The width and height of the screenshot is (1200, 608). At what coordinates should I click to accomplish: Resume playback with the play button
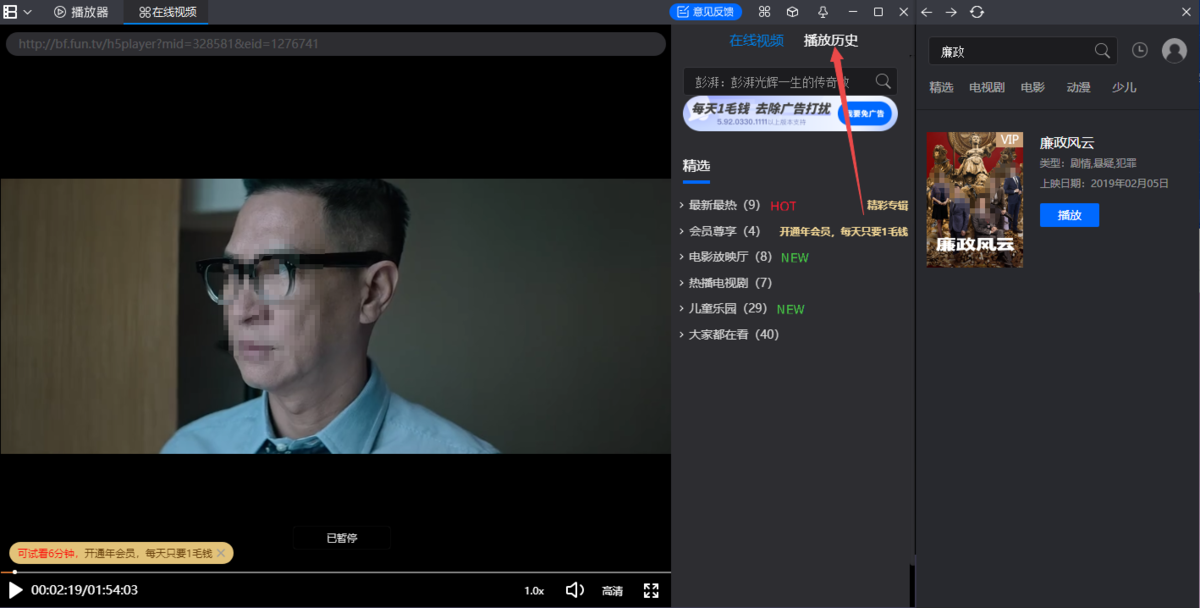tap(14, 589)
